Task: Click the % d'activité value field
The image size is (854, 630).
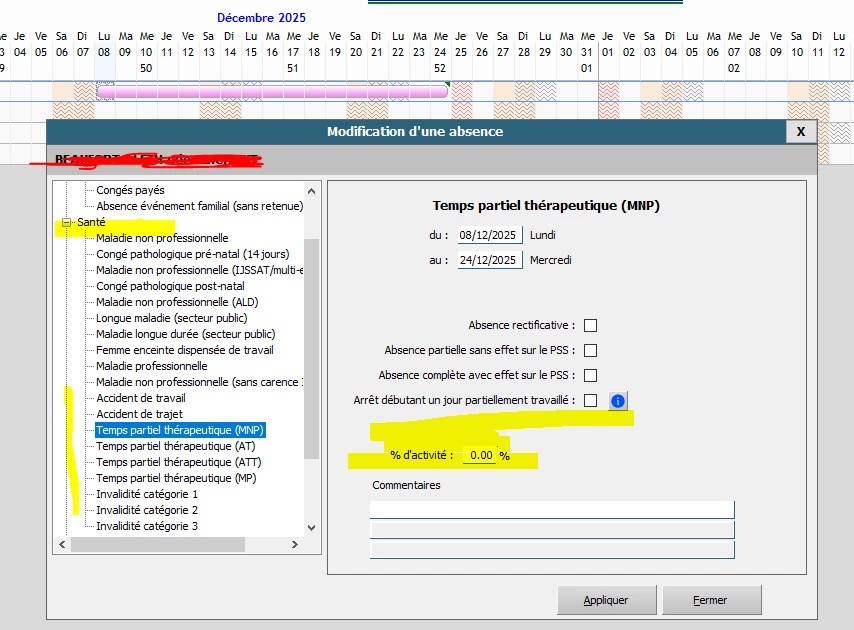Action: coord(479,455)
